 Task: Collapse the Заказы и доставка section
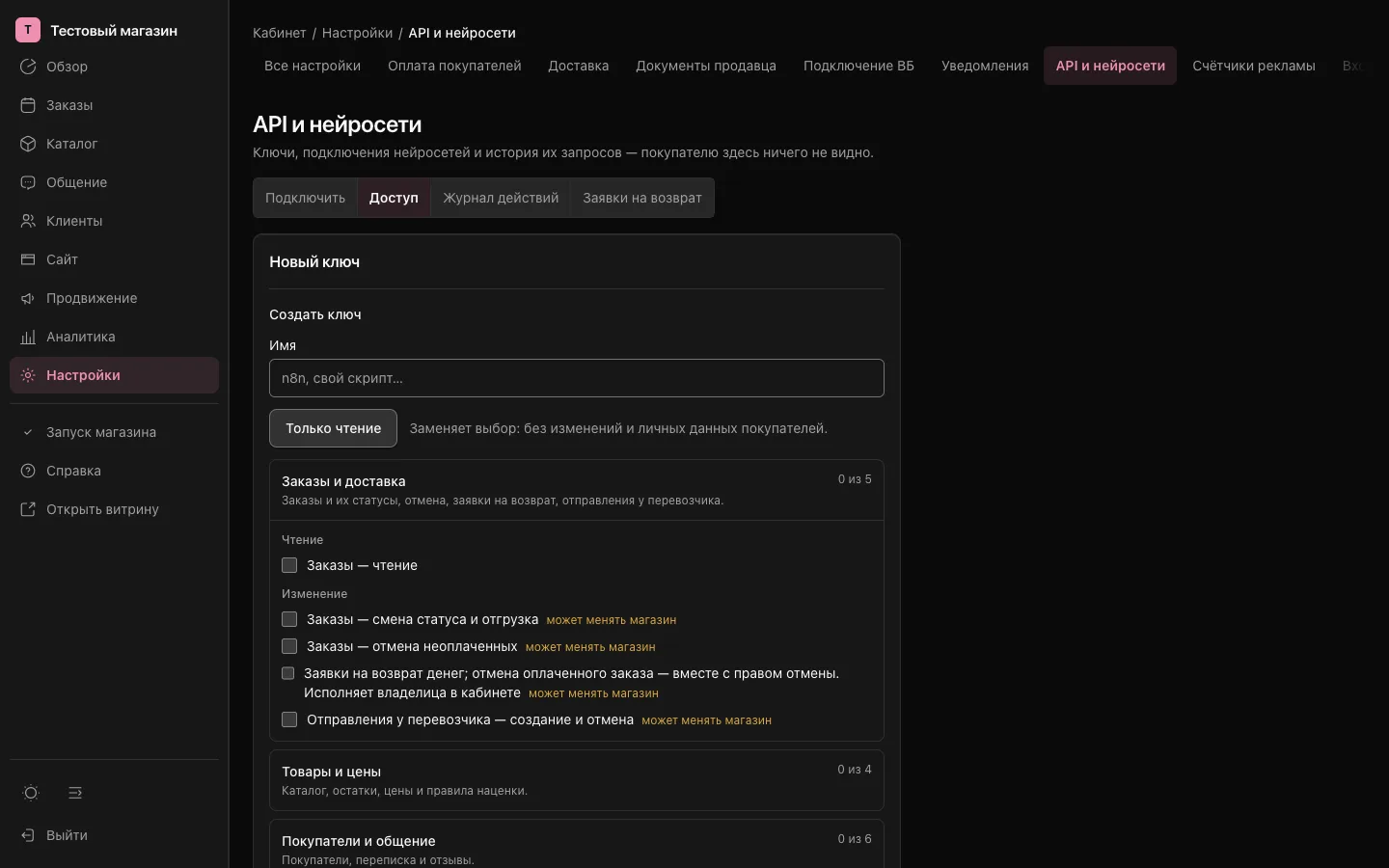point(577,490)
